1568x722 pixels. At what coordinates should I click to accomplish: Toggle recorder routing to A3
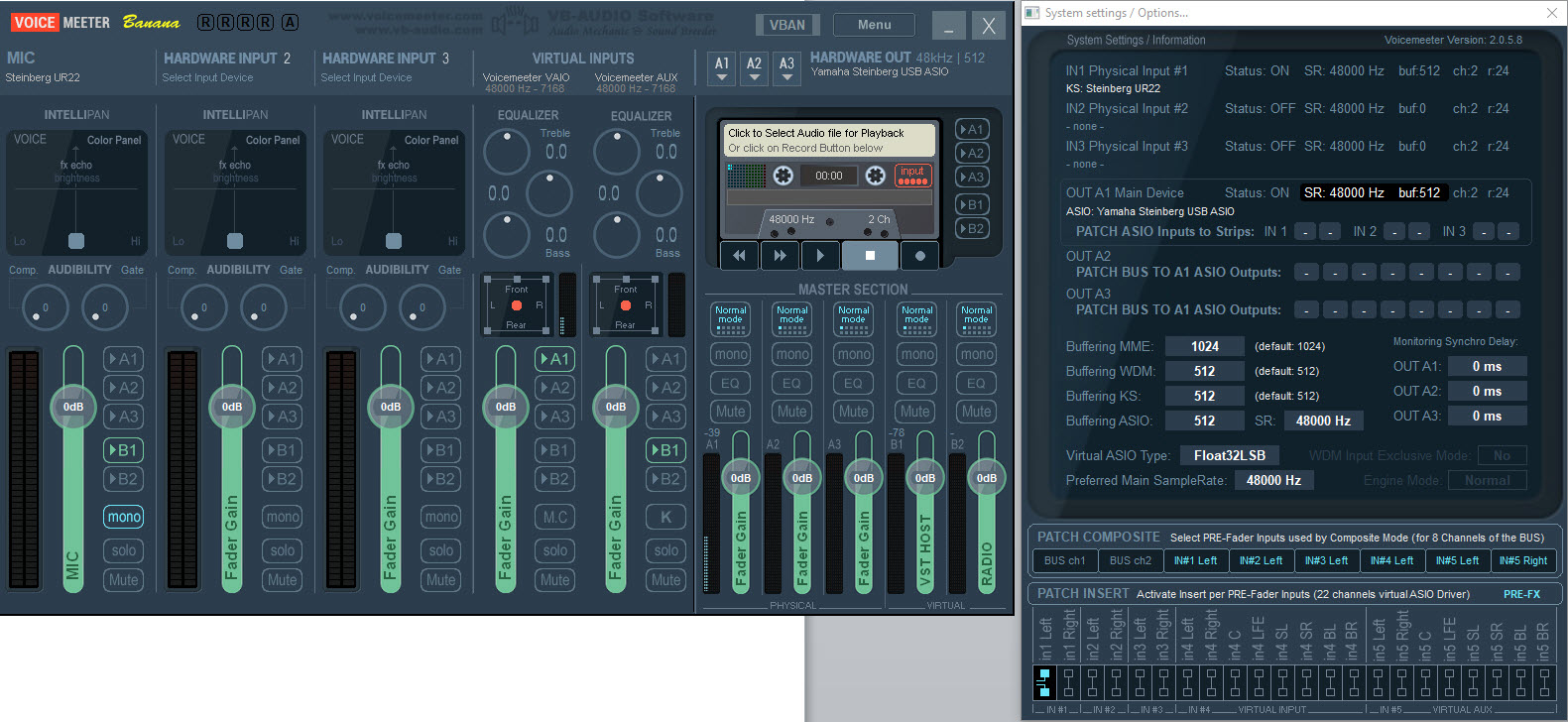(x=971, y=177)
